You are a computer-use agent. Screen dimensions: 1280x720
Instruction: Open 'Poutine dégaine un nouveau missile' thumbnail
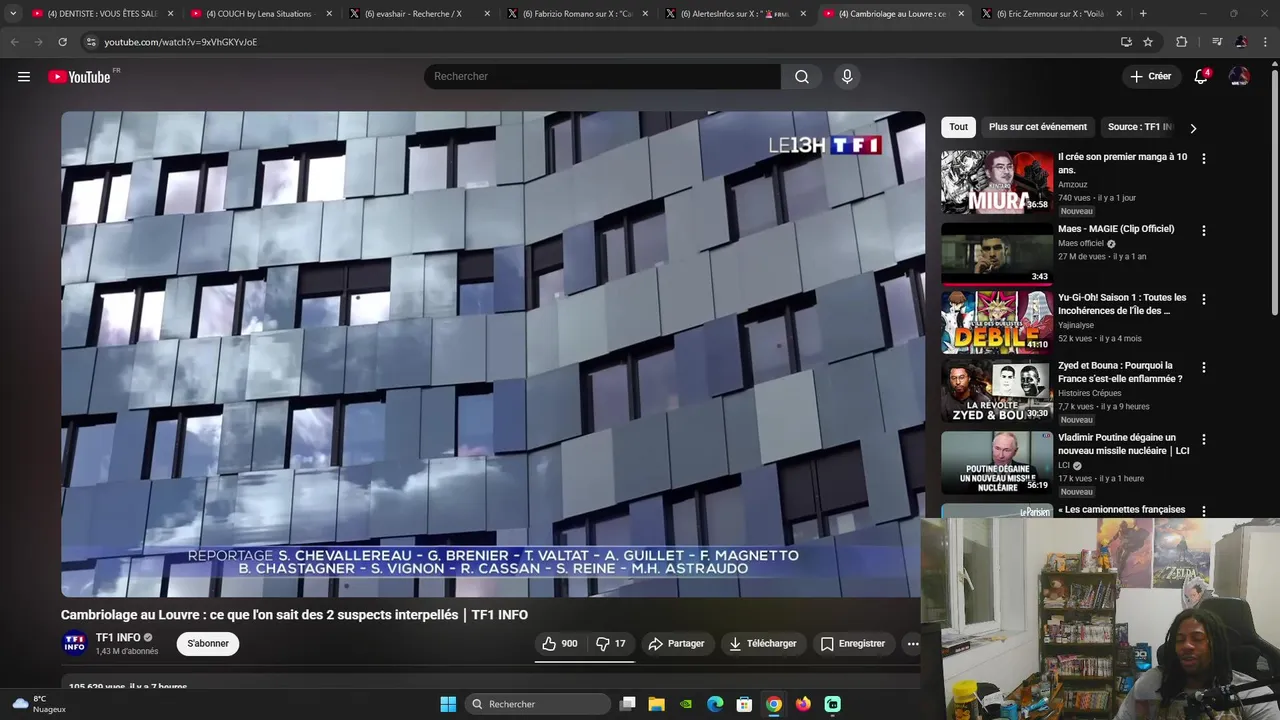coord(996,463)
